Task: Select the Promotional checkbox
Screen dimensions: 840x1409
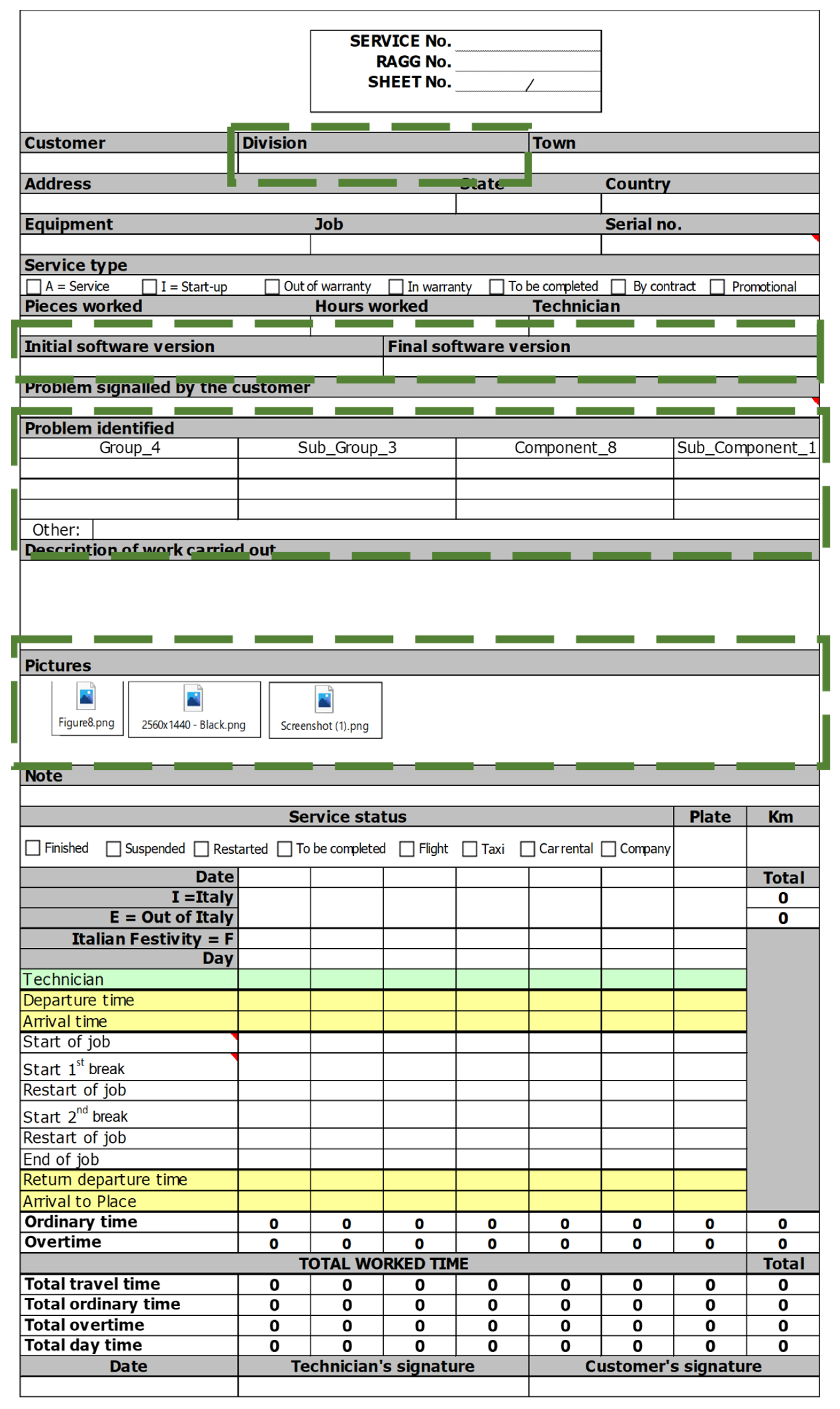Action: click(x=718, y=287)
